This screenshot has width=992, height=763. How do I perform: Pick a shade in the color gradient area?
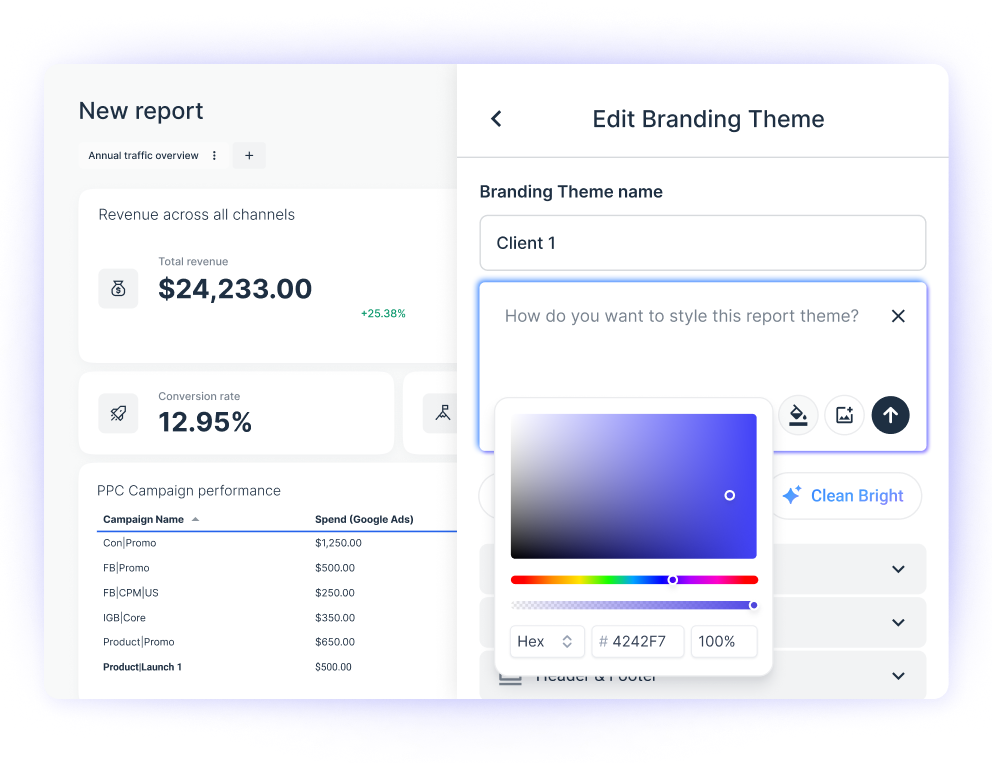tap(728, 493)
